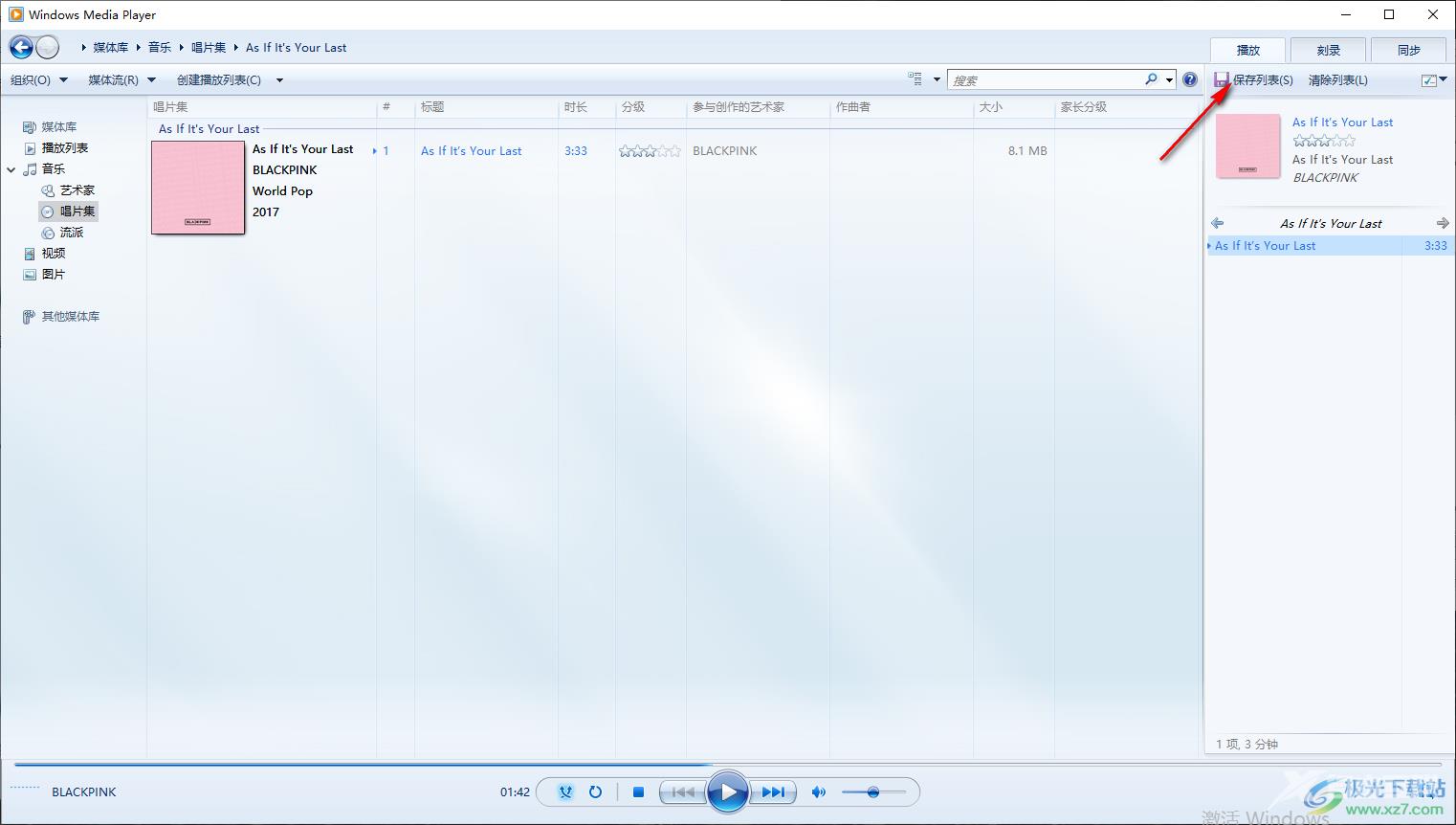Click the 保存列表(S) save list button
The width and height of the screenshot is (1456, 825).
point(1254,80)
